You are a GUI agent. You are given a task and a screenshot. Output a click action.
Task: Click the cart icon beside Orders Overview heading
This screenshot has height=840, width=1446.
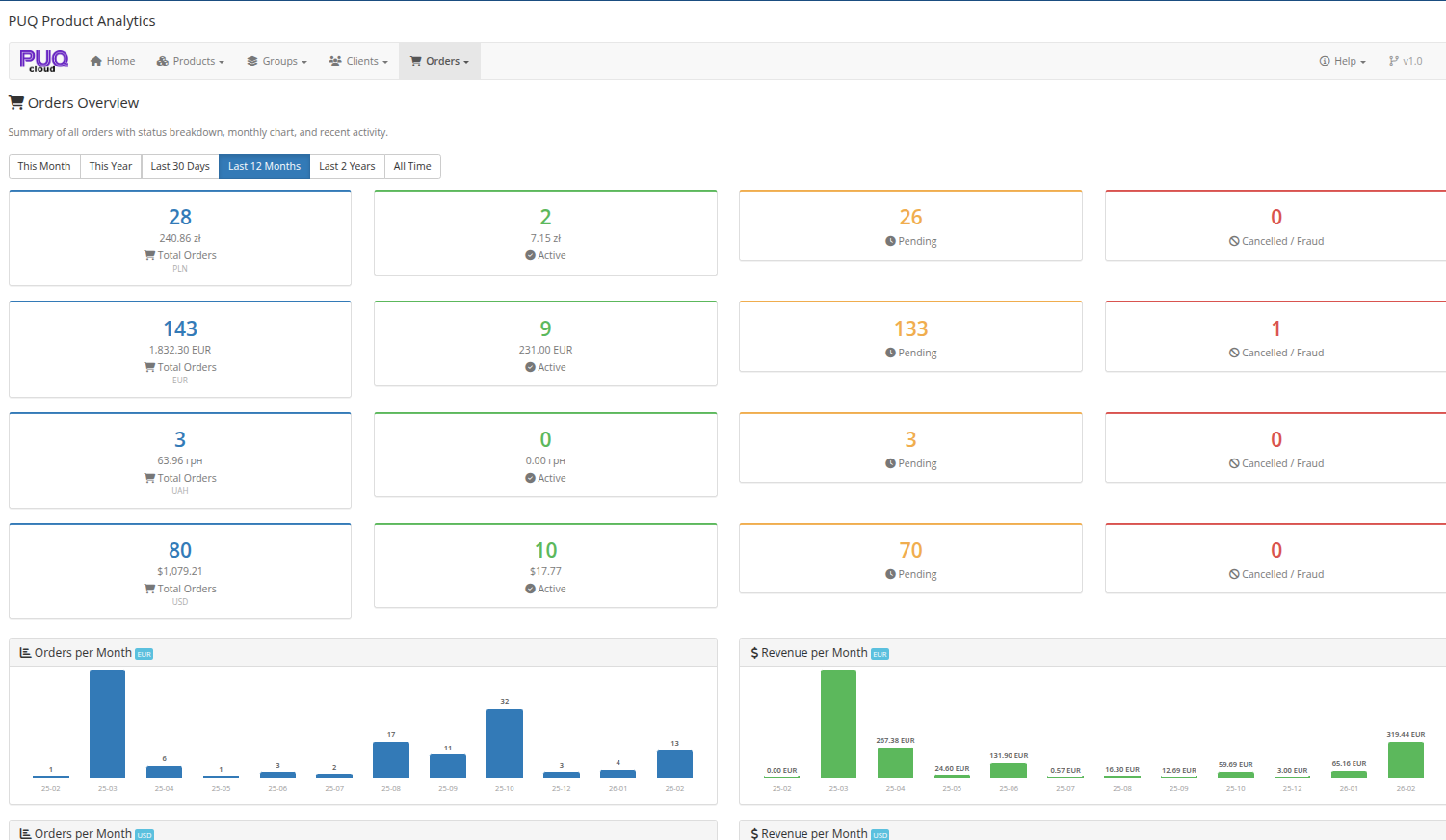click(x=13, y=102)
